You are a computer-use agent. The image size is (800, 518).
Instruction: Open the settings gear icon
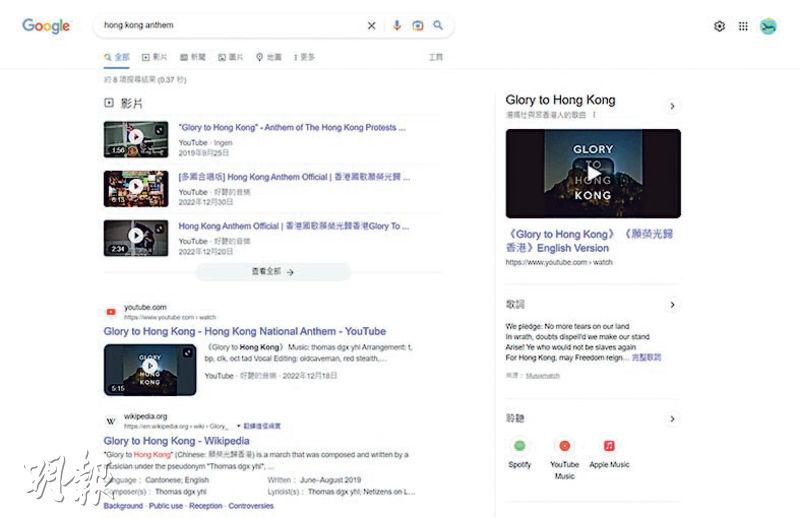(719, 26)
